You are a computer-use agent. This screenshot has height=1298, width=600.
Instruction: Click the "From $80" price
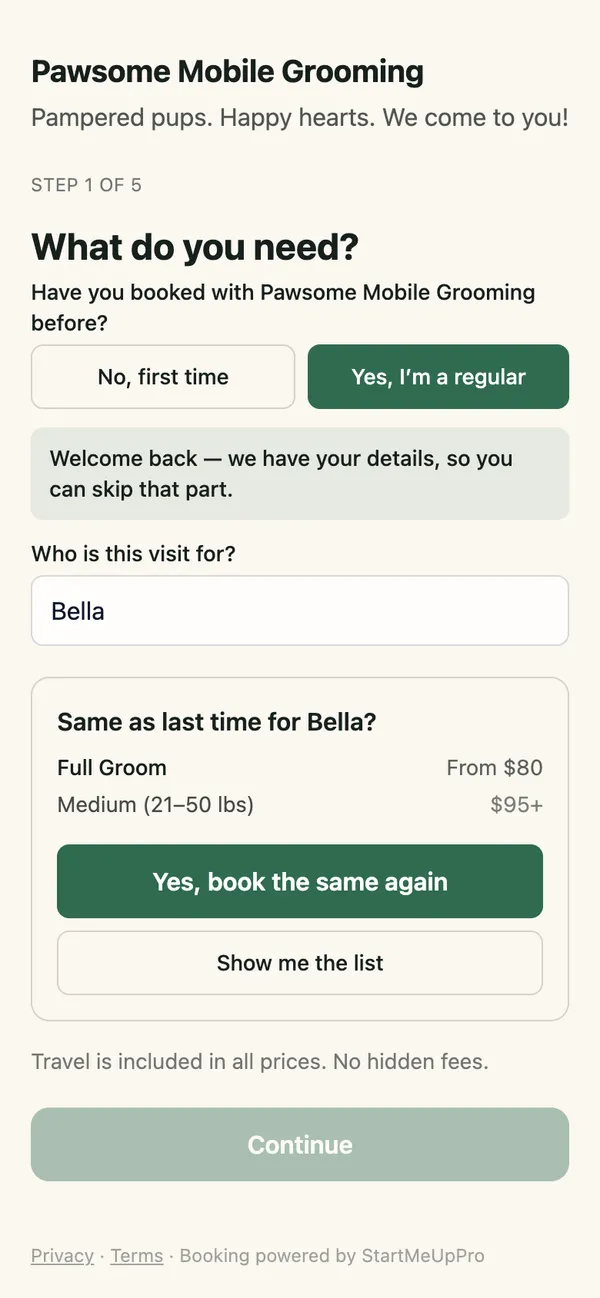(x=494, y=768)
